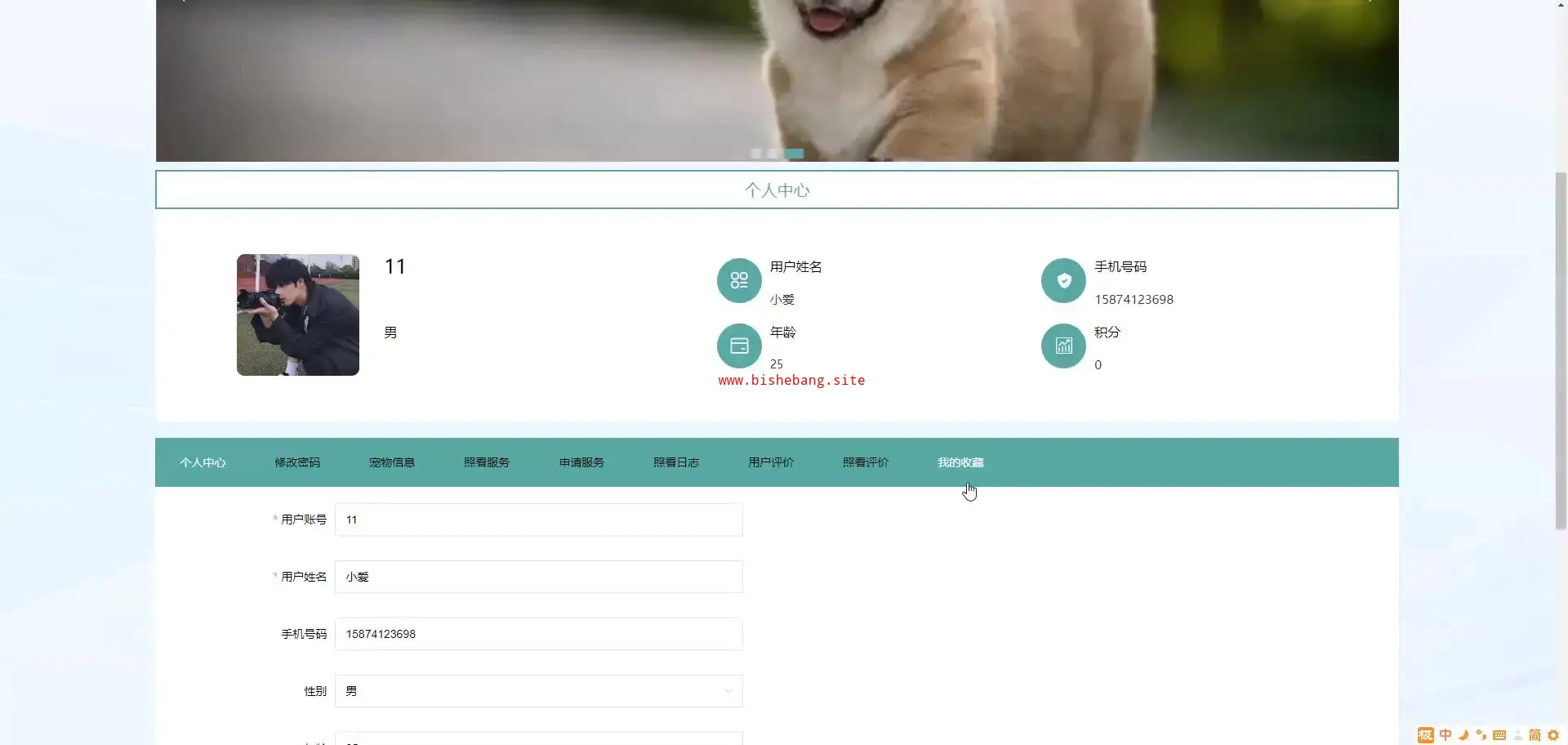
Task: Click the 年龄 card icon
Action: tap(739, 346)
